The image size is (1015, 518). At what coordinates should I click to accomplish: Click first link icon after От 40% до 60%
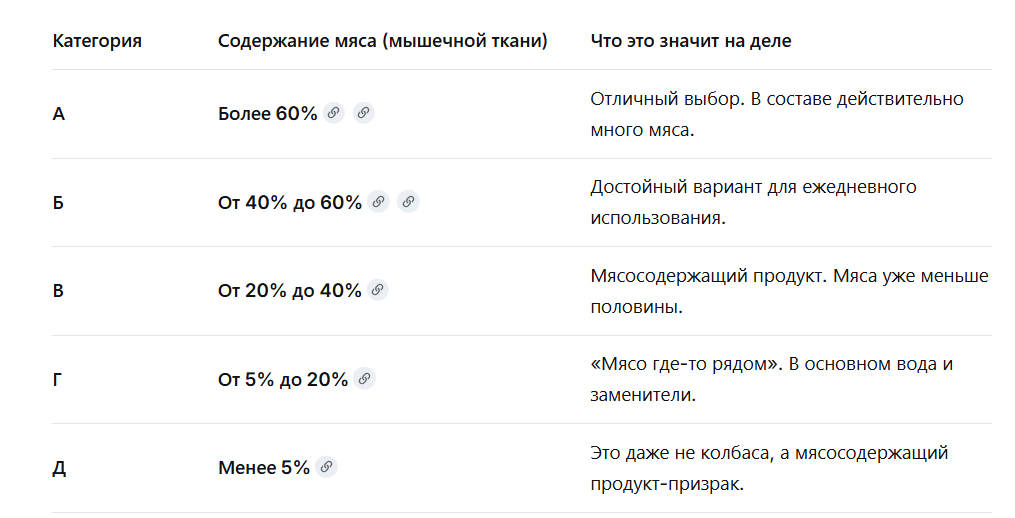[x=378, y=201]
